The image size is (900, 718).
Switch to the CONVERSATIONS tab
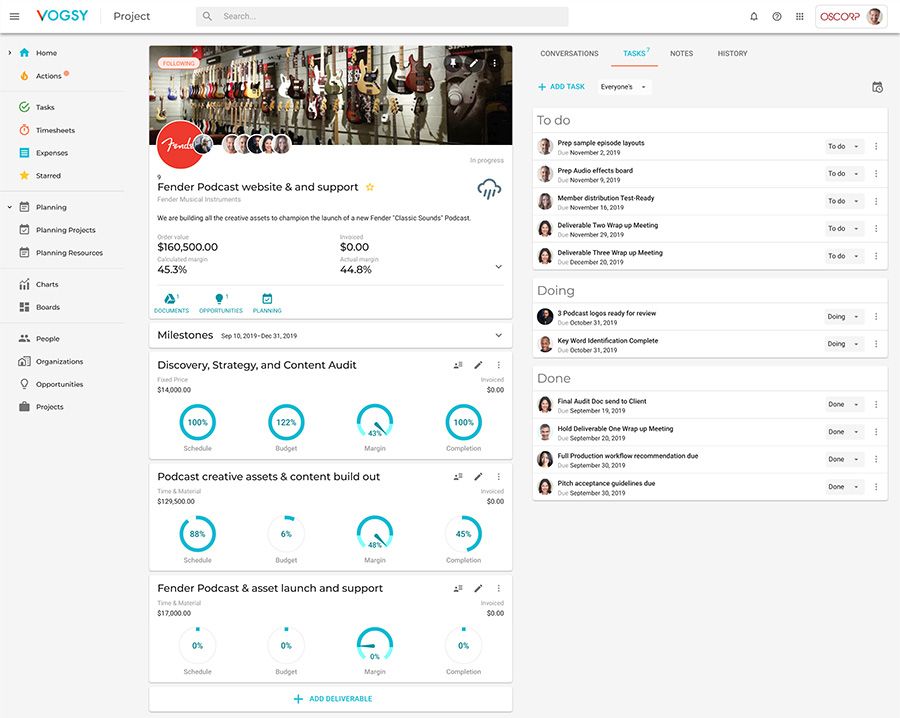click(569, 53)
